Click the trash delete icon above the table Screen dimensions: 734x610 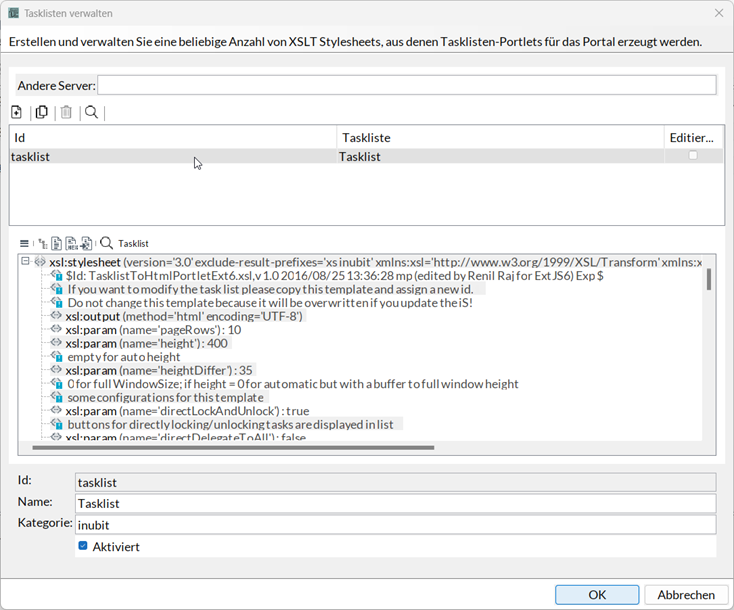point(66,112)
